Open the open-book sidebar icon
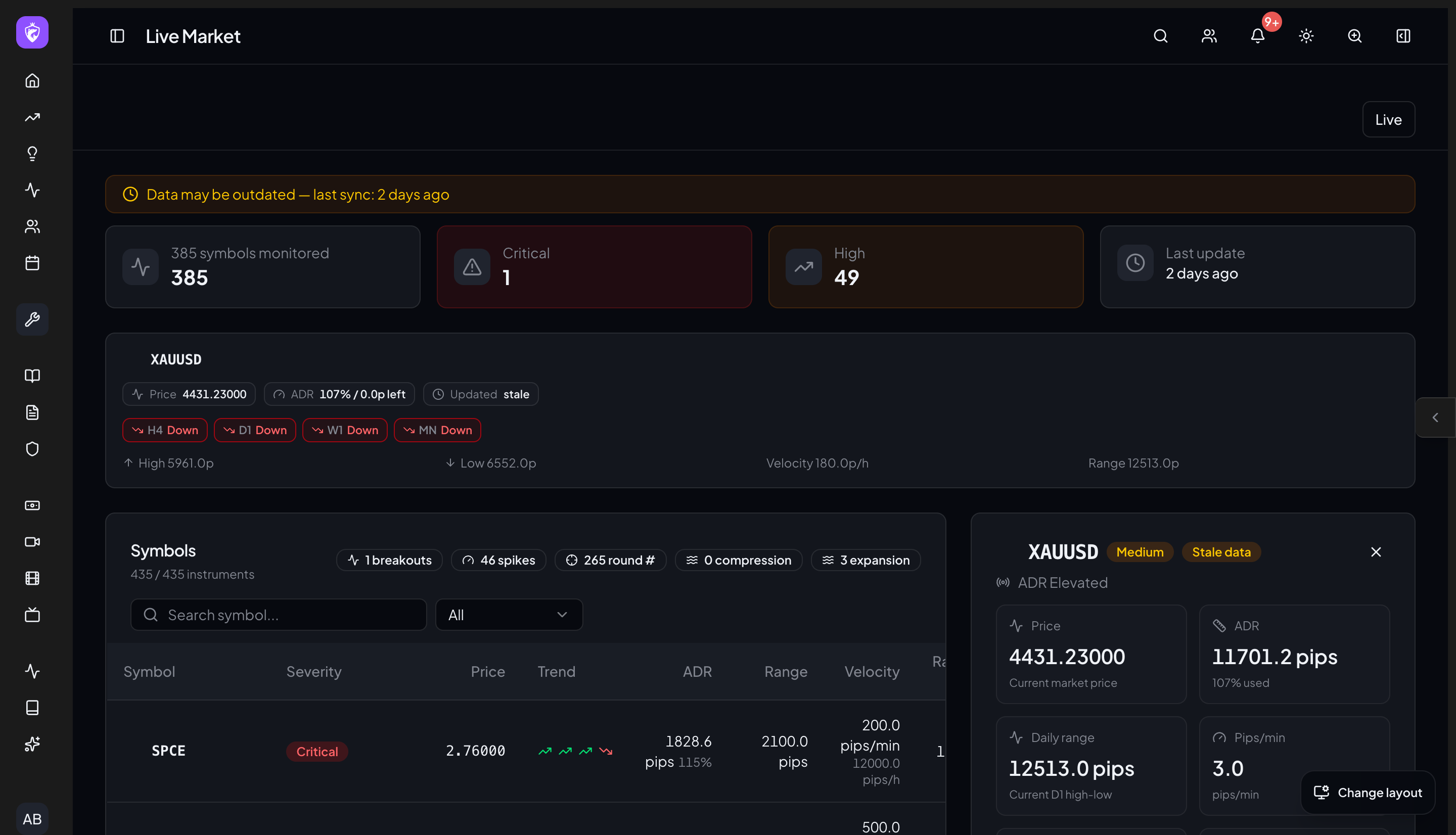 [32, 376]
